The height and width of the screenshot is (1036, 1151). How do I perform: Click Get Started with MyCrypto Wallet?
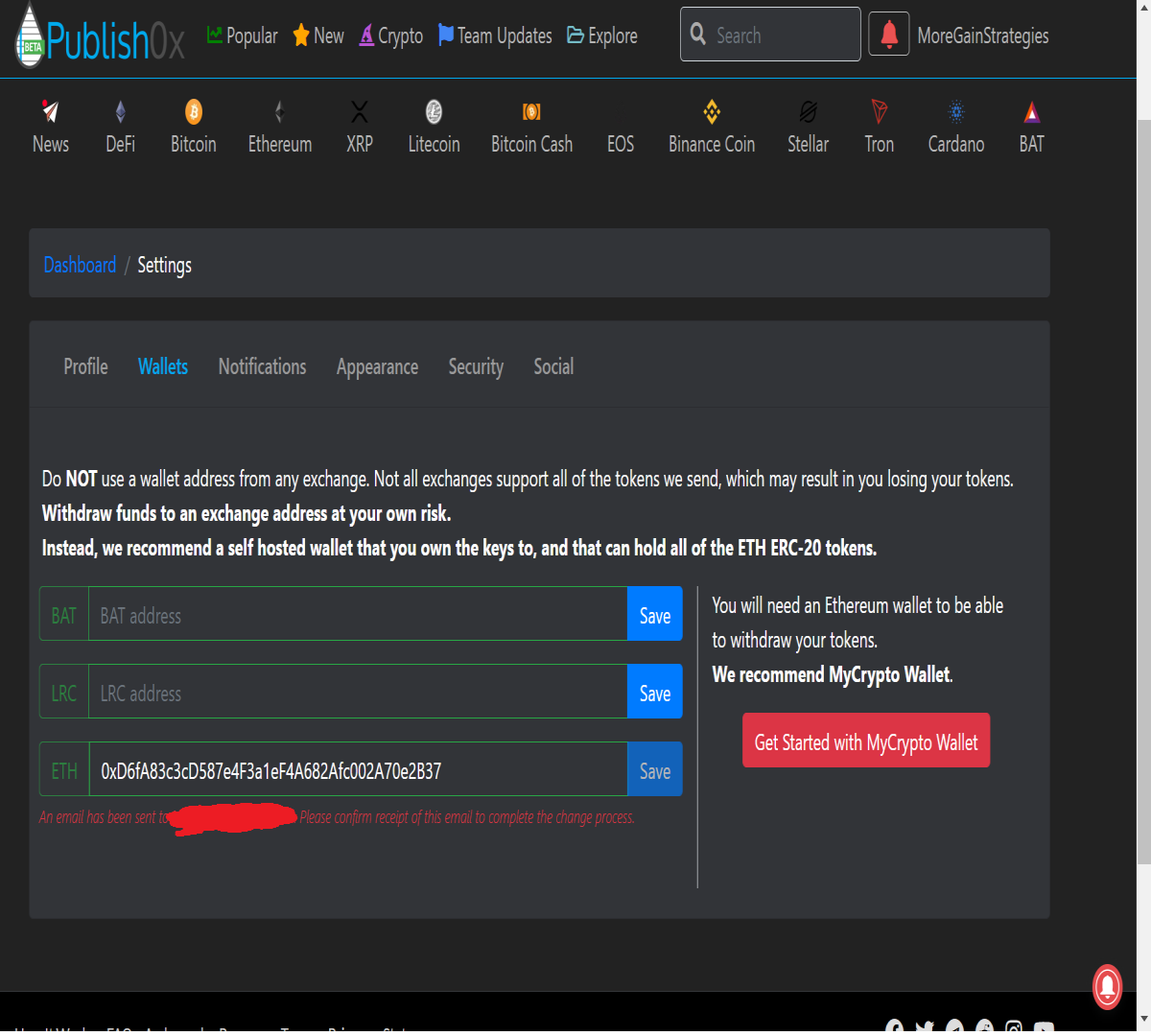[x=866, y=741]
